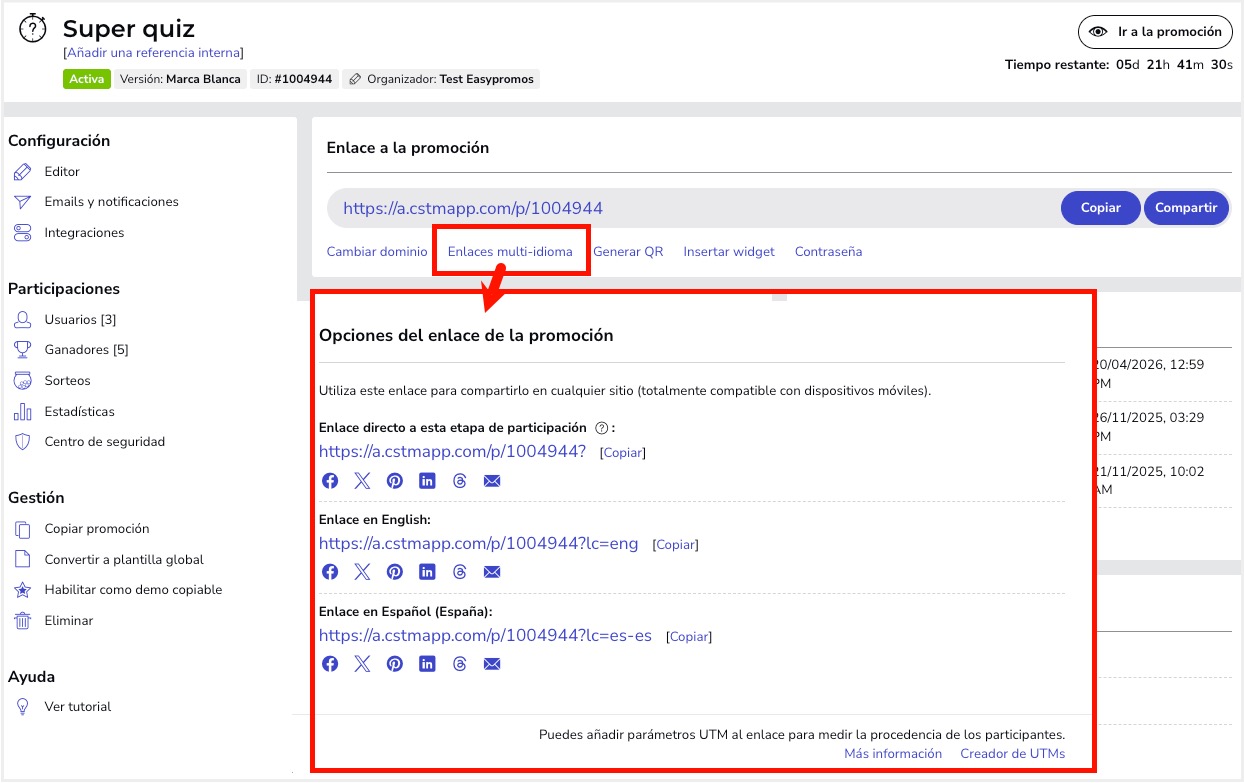Click the Copiar button for the promotion link

tap(1100, 208)
